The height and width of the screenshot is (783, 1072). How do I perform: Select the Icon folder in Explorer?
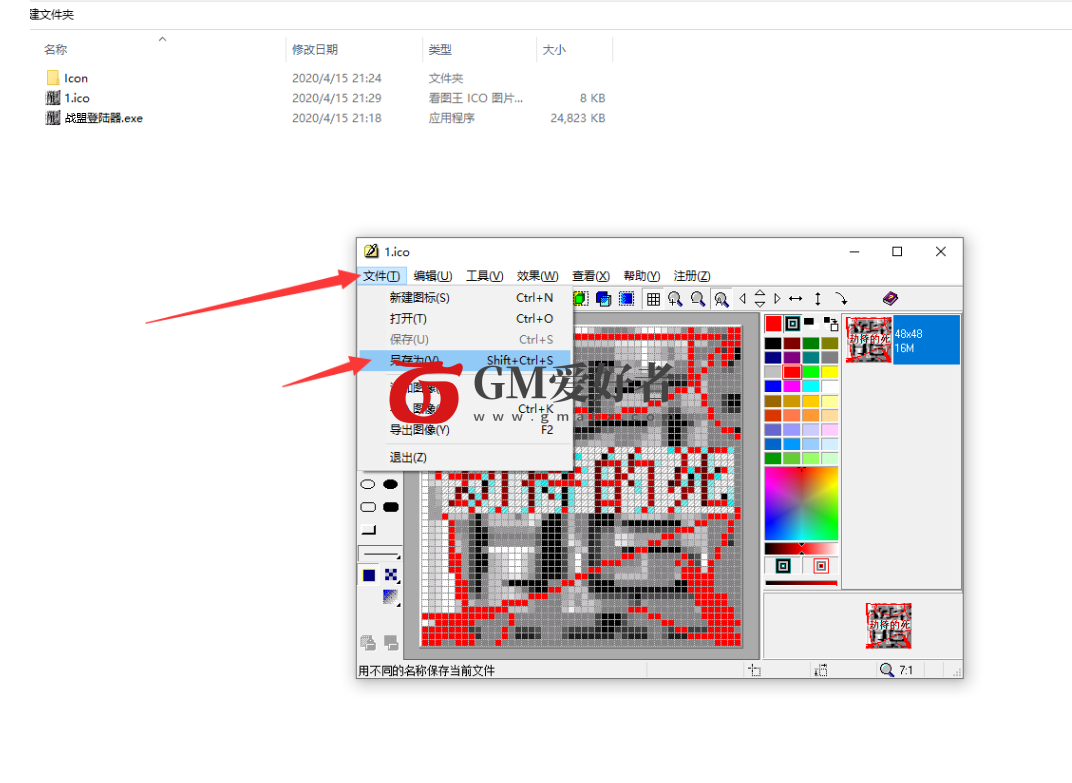point(67,78)
